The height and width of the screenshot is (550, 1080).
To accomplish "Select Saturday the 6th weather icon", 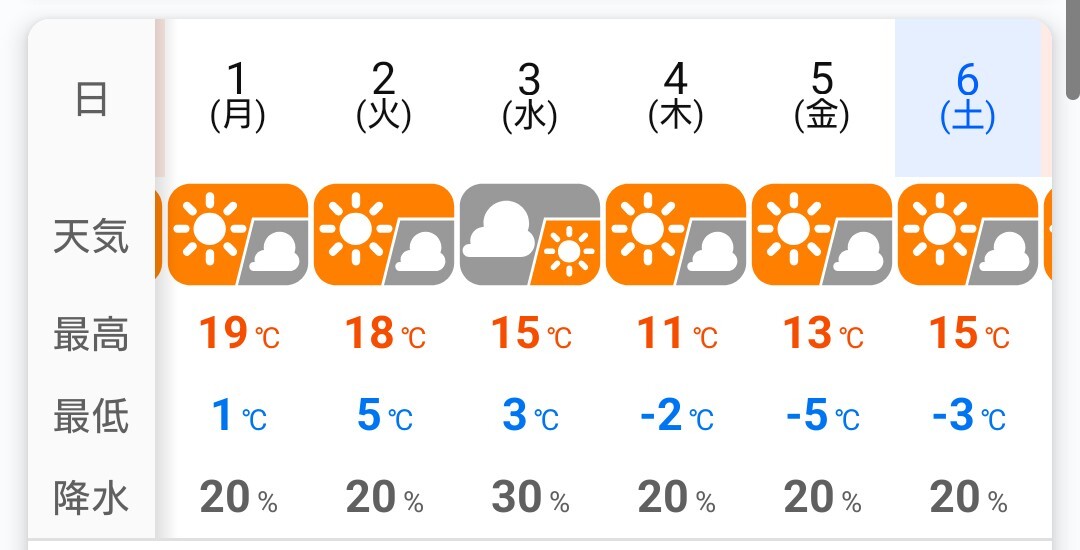I will click(968, 235).
